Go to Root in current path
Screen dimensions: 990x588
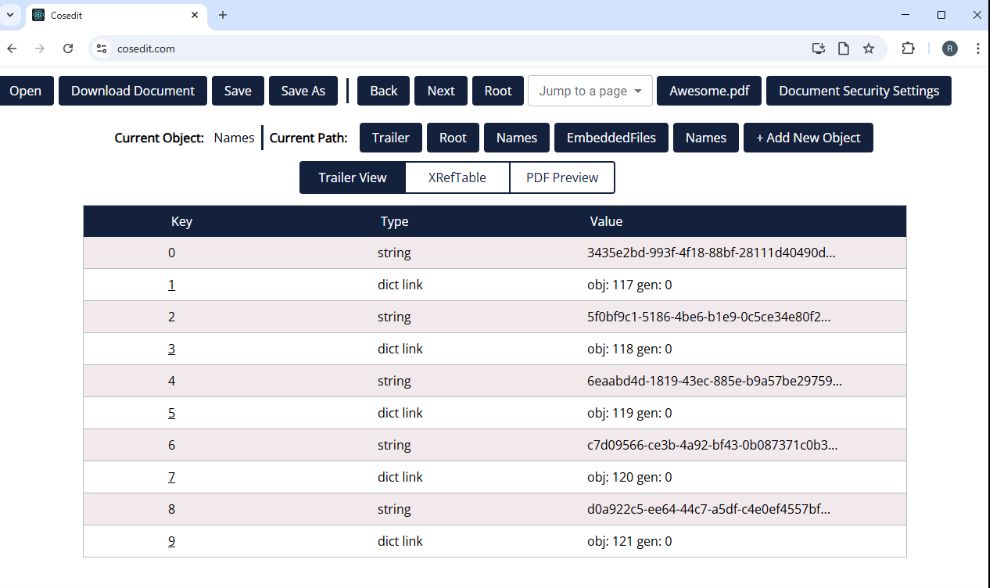[x=453, y=138]
